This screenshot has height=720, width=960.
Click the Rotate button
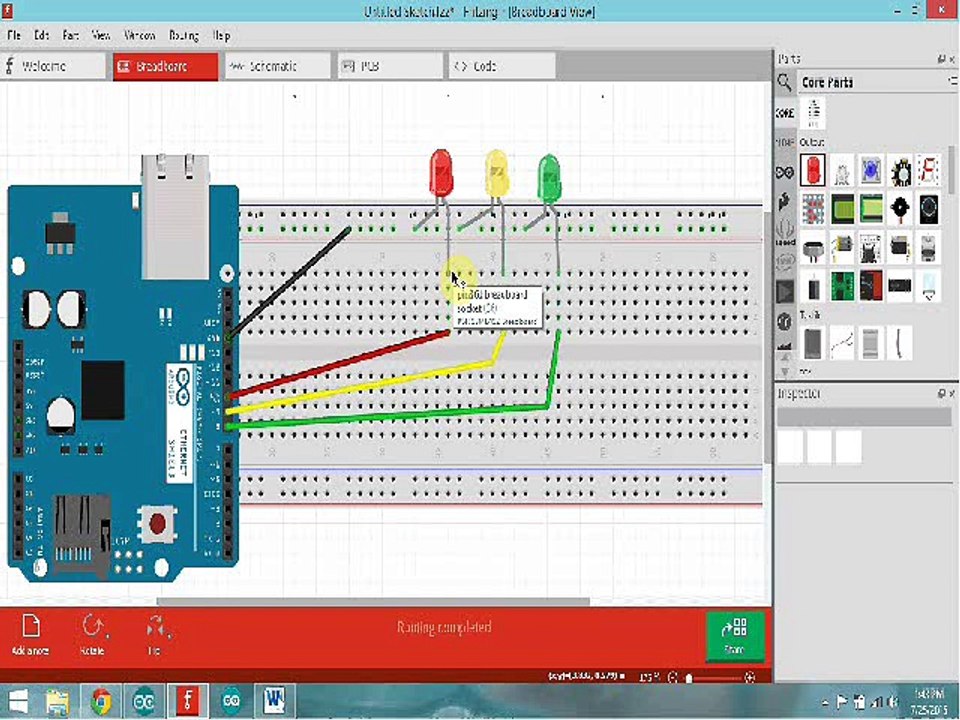[93, 635]
